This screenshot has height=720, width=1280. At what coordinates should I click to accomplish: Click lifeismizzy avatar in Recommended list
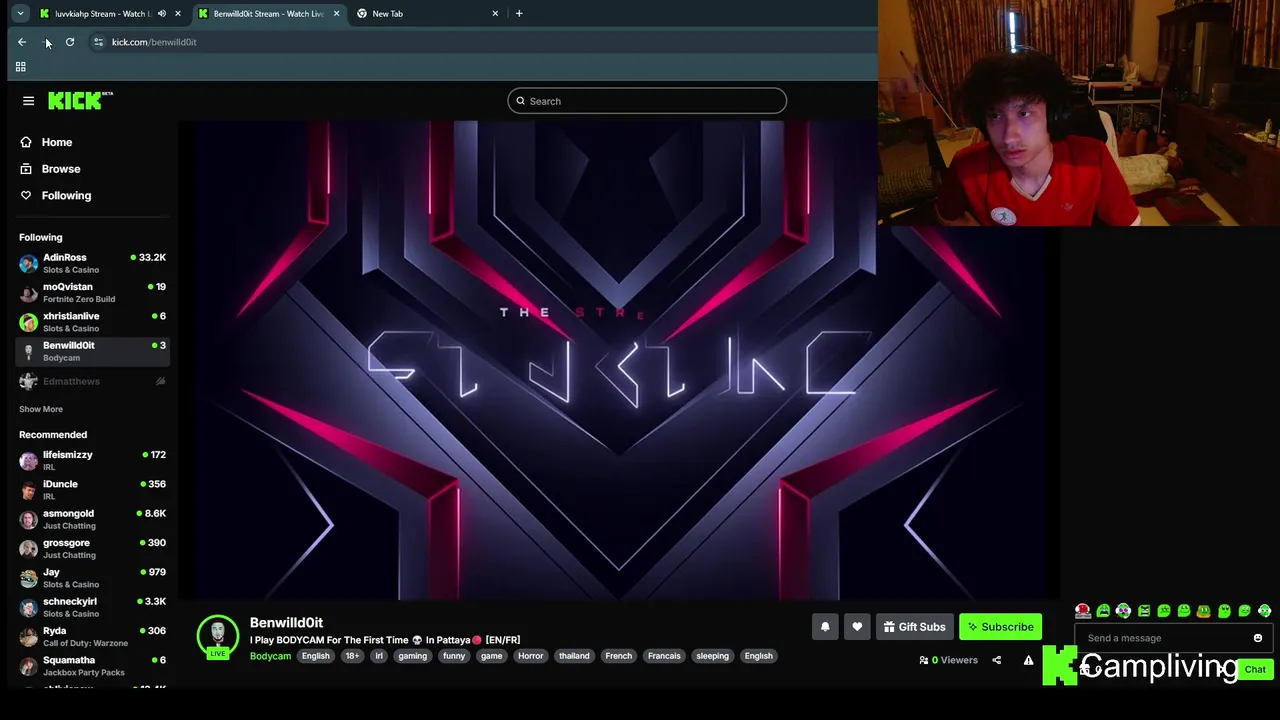pos(28,460)
